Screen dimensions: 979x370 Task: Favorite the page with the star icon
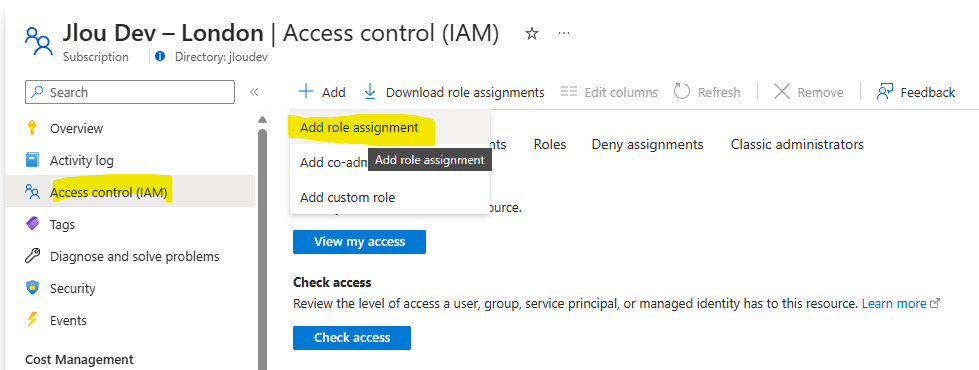[x=532, y=34]
